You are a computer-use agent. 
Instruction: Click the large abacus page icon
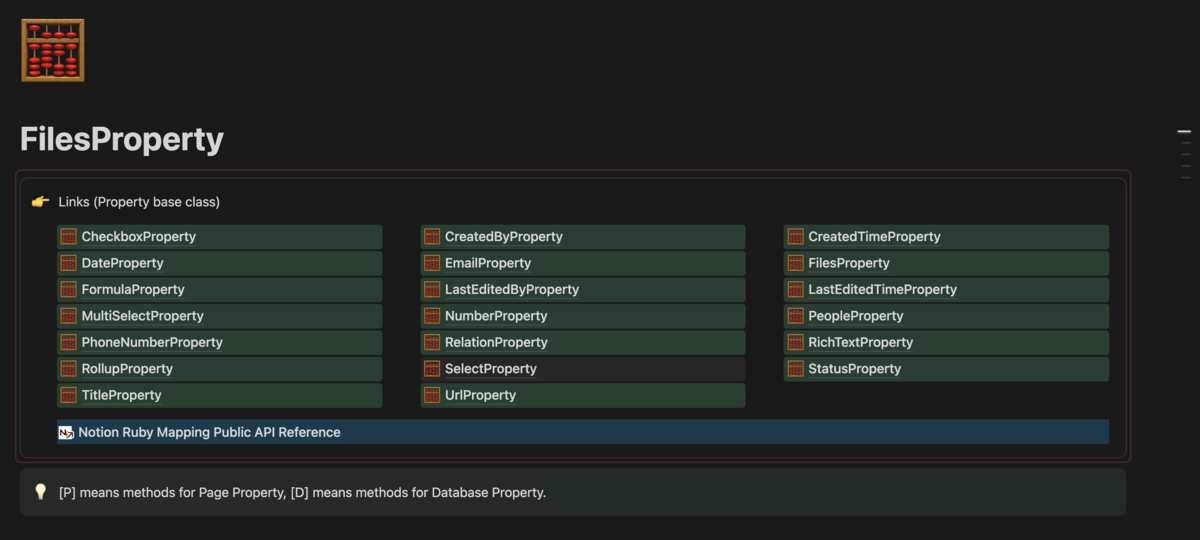52,50
